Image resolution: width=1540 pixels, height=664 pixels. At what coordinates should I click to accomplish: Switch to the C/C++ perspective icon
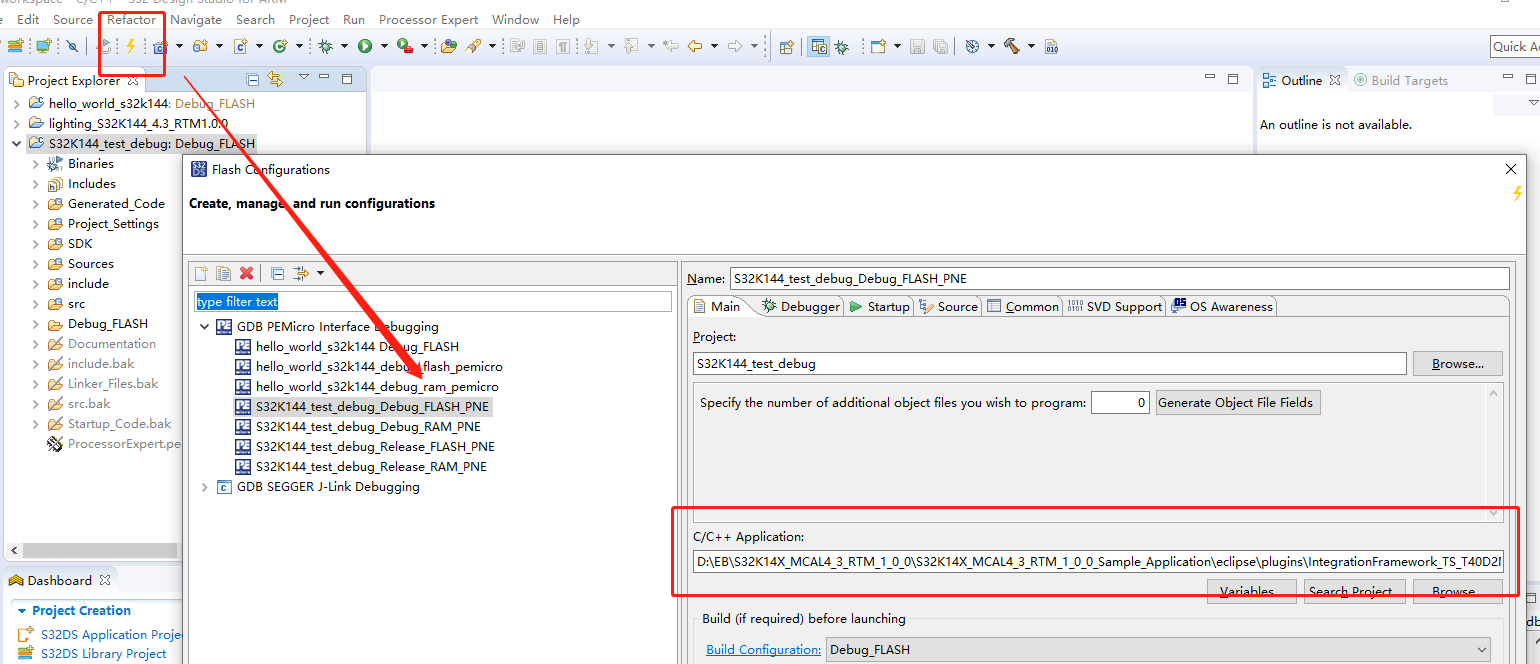(x=819, y=46)
